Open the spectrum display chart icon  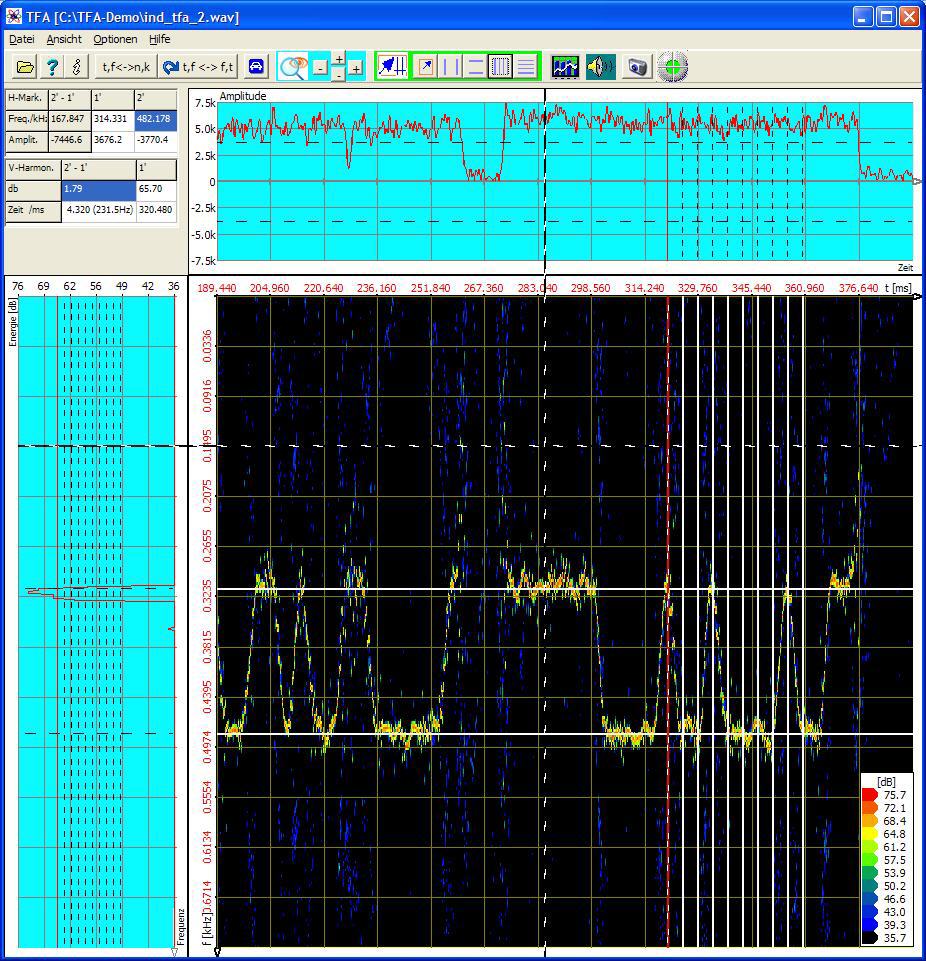565,67
